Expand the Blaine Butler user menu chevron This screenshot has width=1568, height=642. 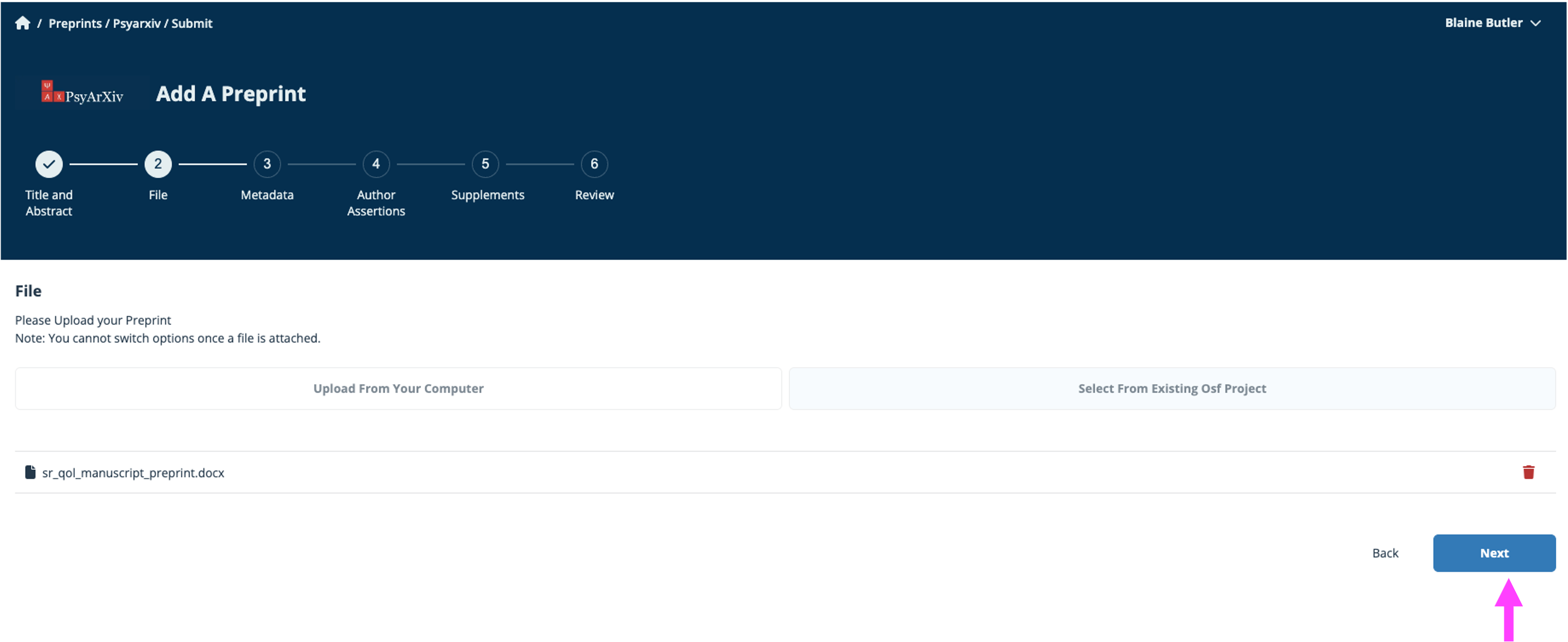(1536, 23)
